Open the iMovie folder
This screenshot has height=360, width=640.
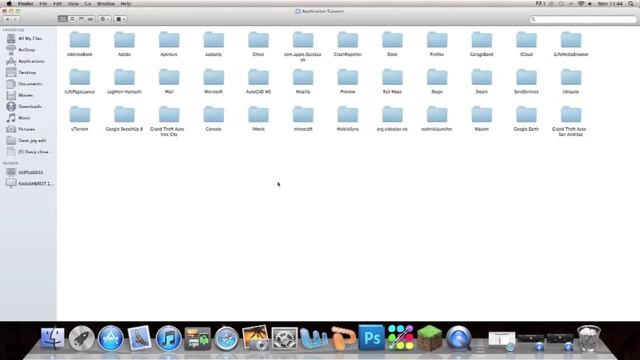(x=258, y=115)
